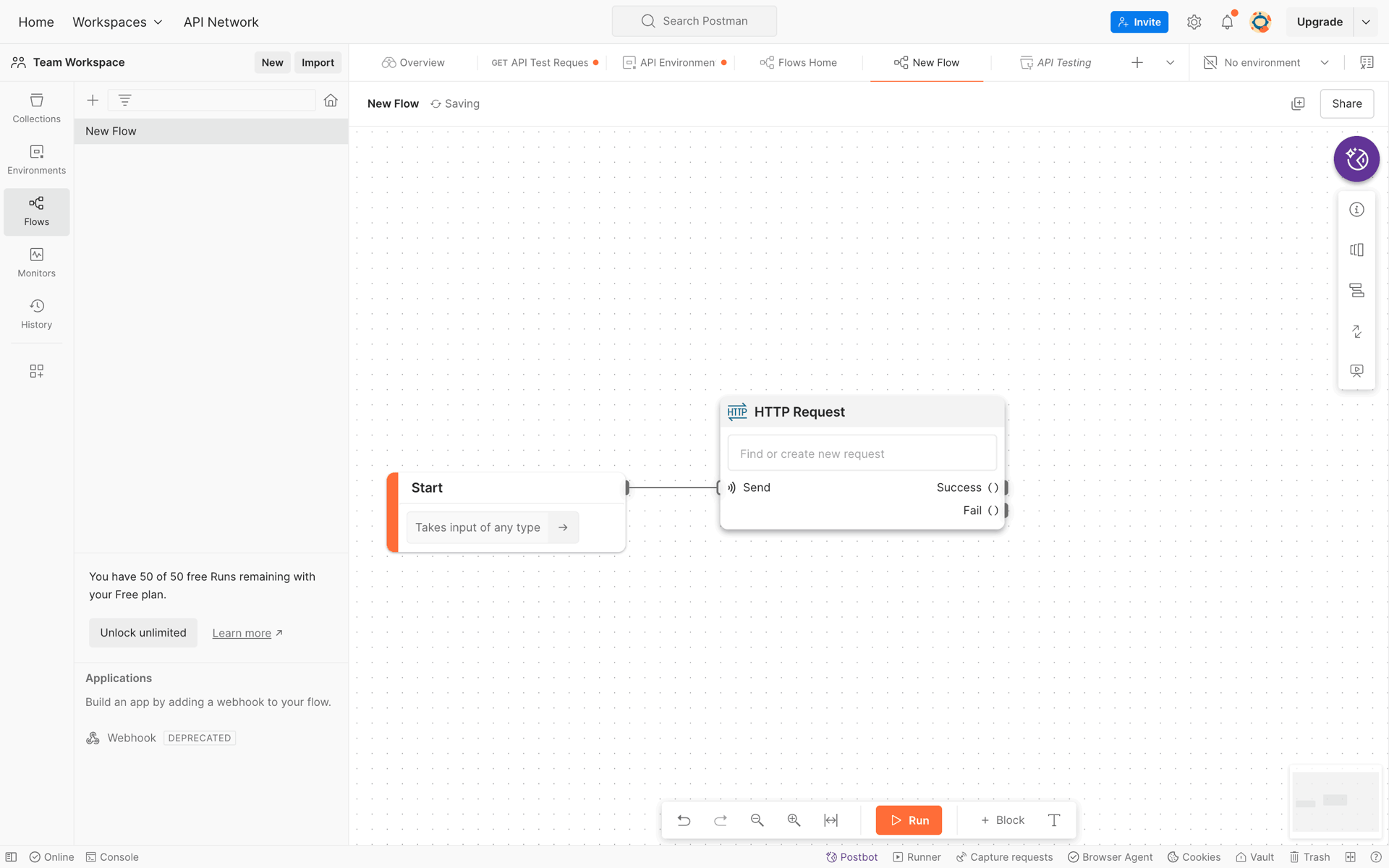Open the Flows sidebar section
The image size is (1389, 868).
36,211
